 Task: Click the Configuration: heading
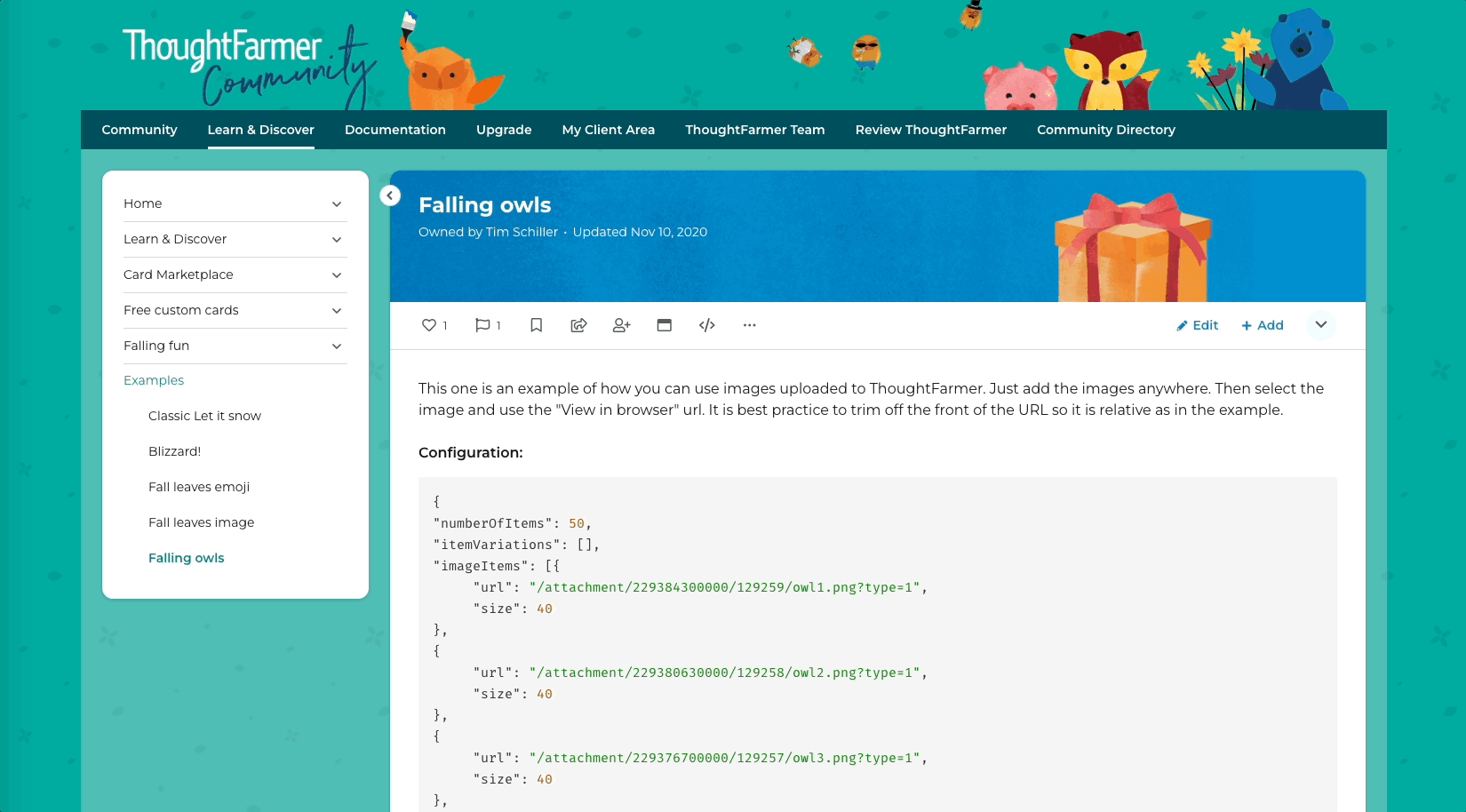coord(471,452)
